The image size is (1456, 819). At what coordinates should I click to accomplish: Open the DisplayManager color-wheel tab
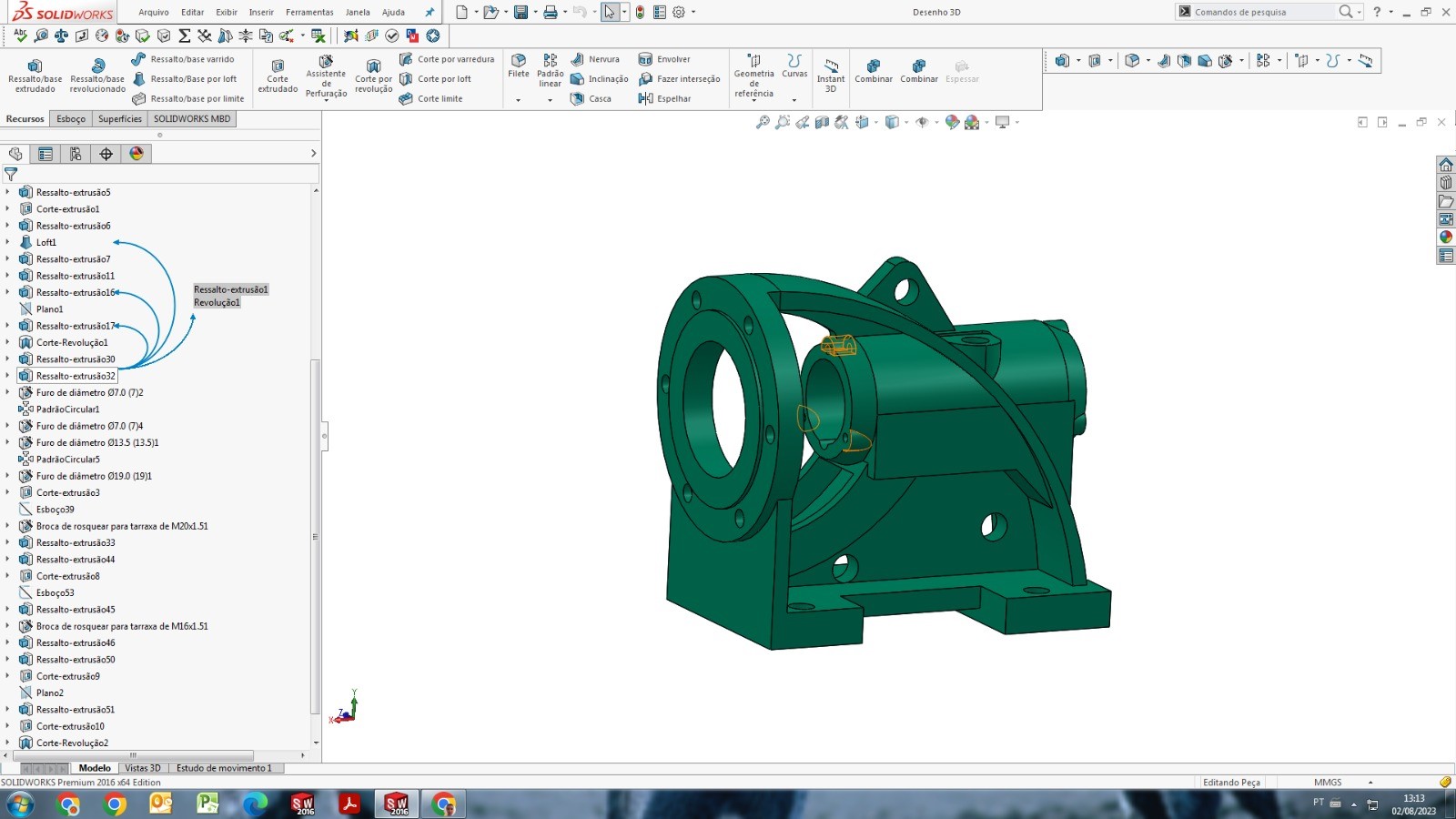pyautogui.click(x=136, y=154)
